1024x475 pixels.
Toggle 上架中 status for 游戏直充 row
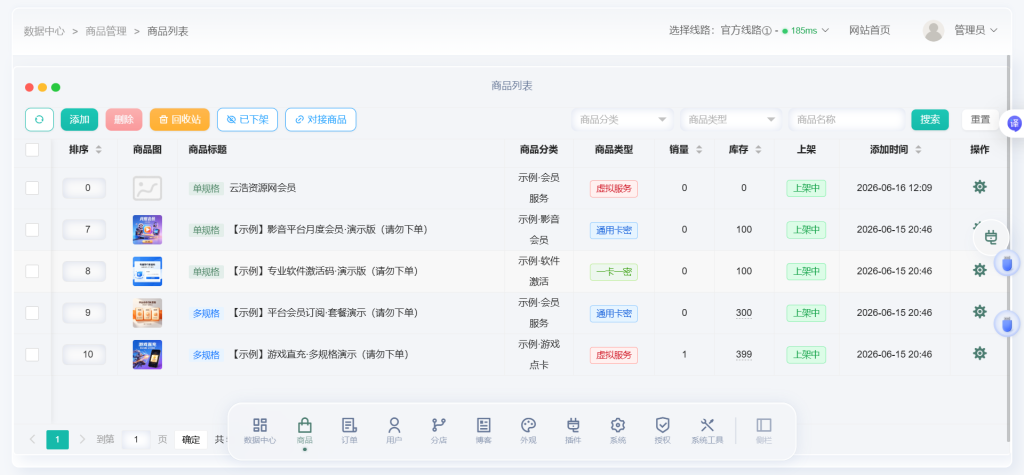pos(806,355)
